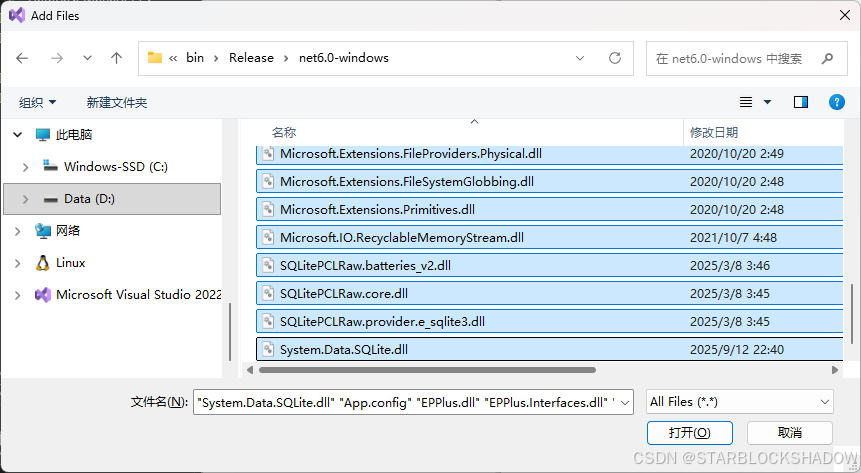This screenshot has height=473, width=861.
Task: Close the Add Files dialog
Action: pyautogui.click(x=845, y=15)
